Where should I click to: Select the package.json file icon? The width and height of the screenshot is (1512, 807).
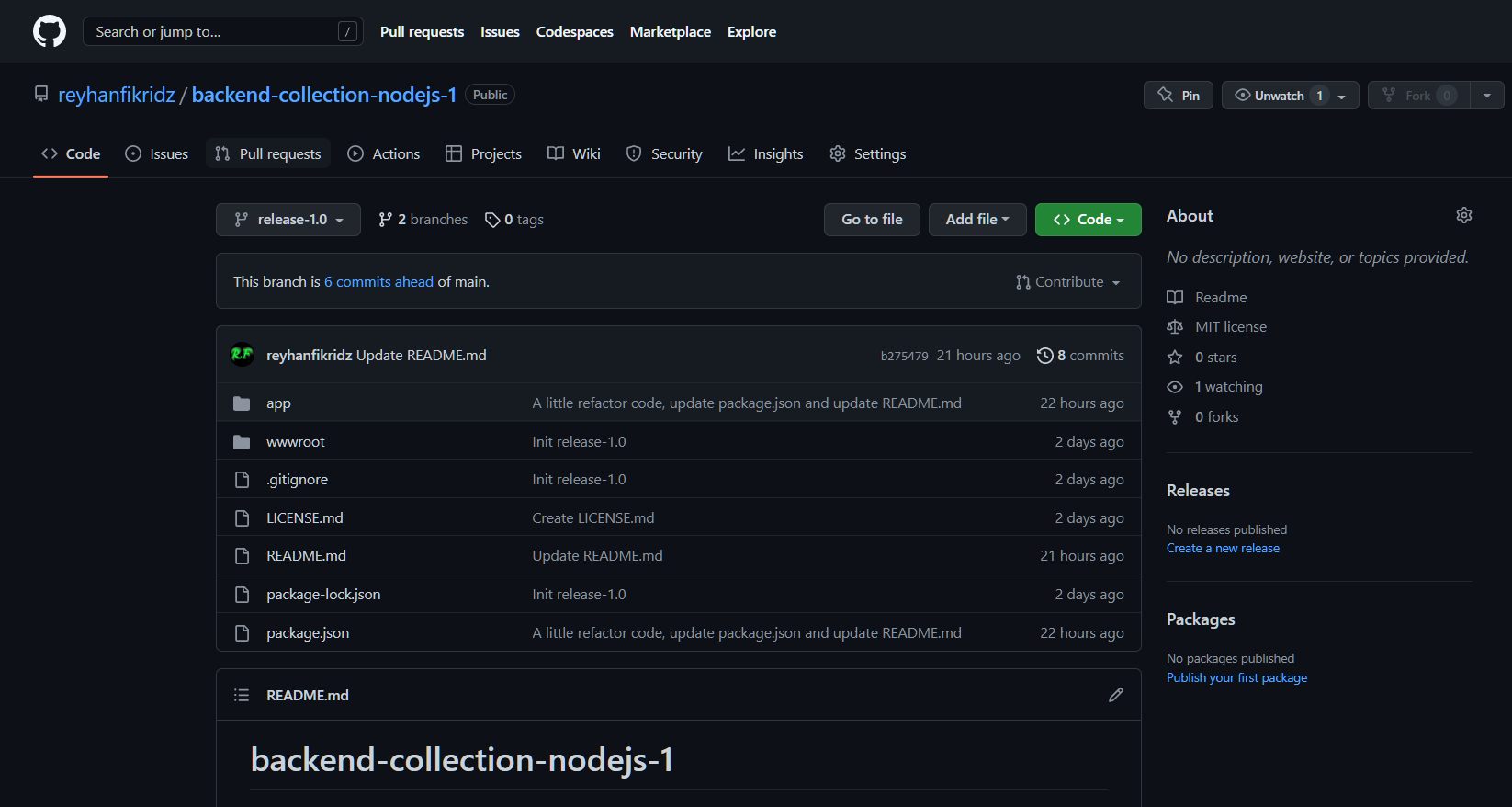tap(242, 633)
